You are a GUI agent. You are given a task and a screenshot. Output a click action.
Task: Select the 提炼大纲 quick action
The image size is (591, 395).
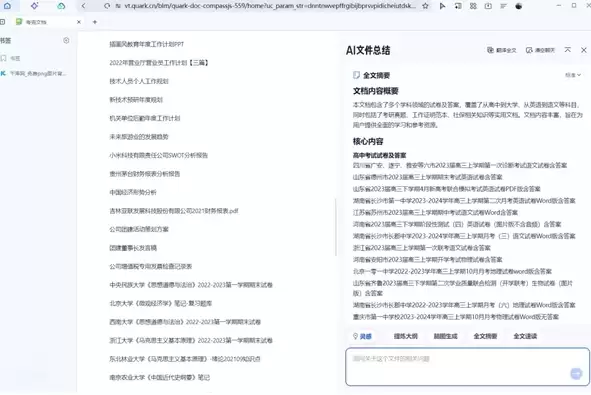pos(406,336)
